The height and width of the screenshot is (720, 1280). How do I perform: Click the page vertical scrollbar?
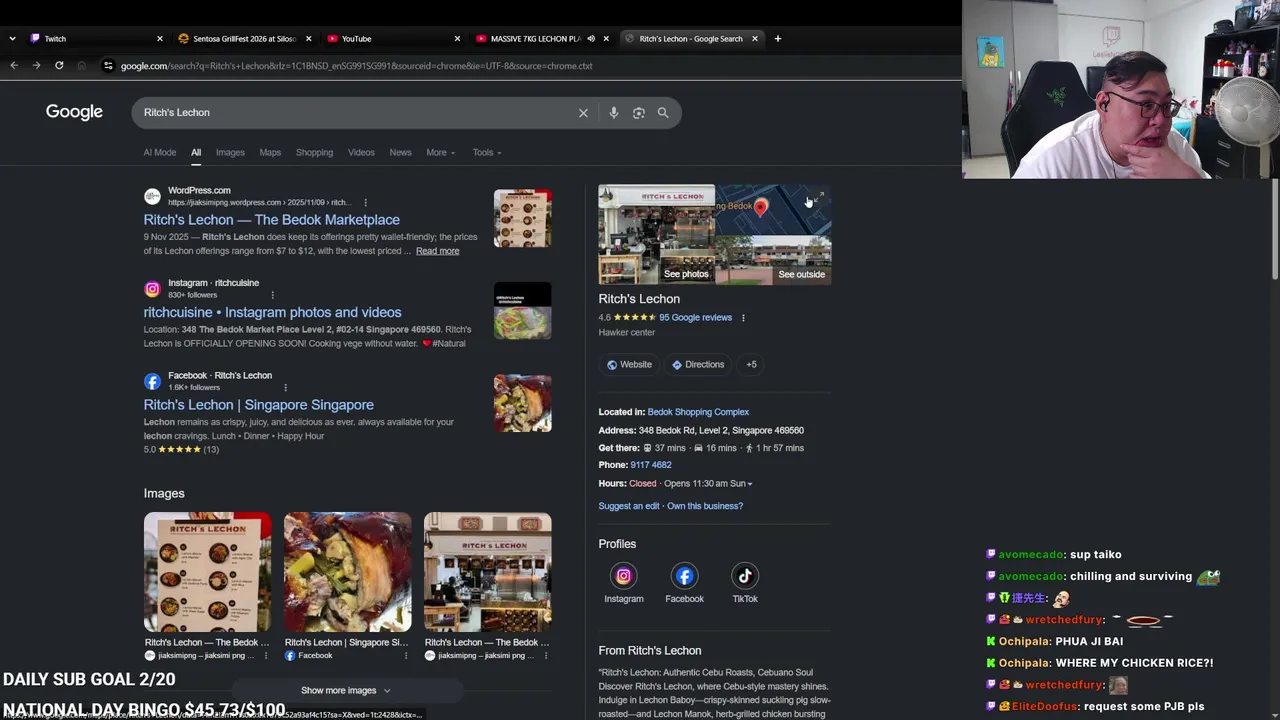[1275, 230]
